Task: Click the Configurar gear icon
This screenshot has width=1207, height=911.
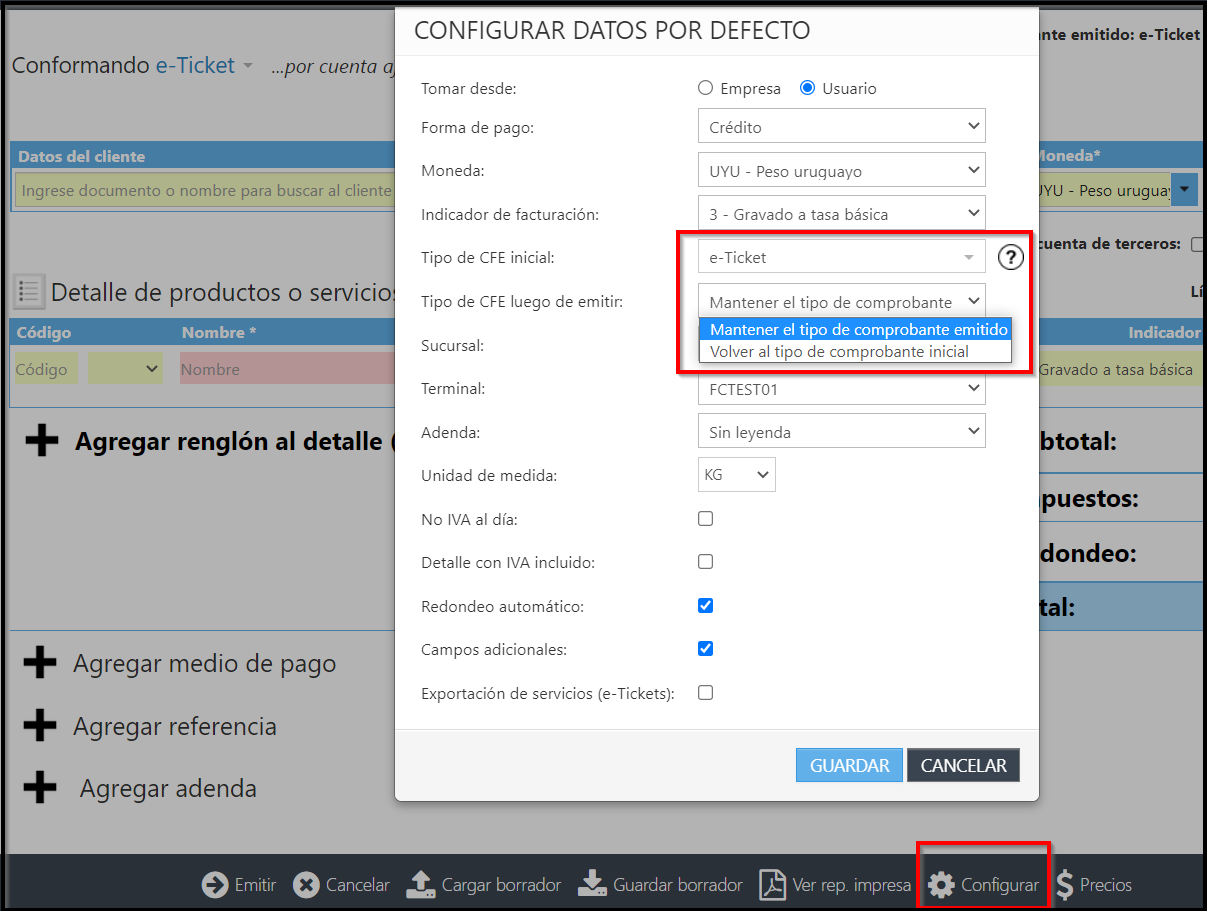Action: click(x=941, y=885)
